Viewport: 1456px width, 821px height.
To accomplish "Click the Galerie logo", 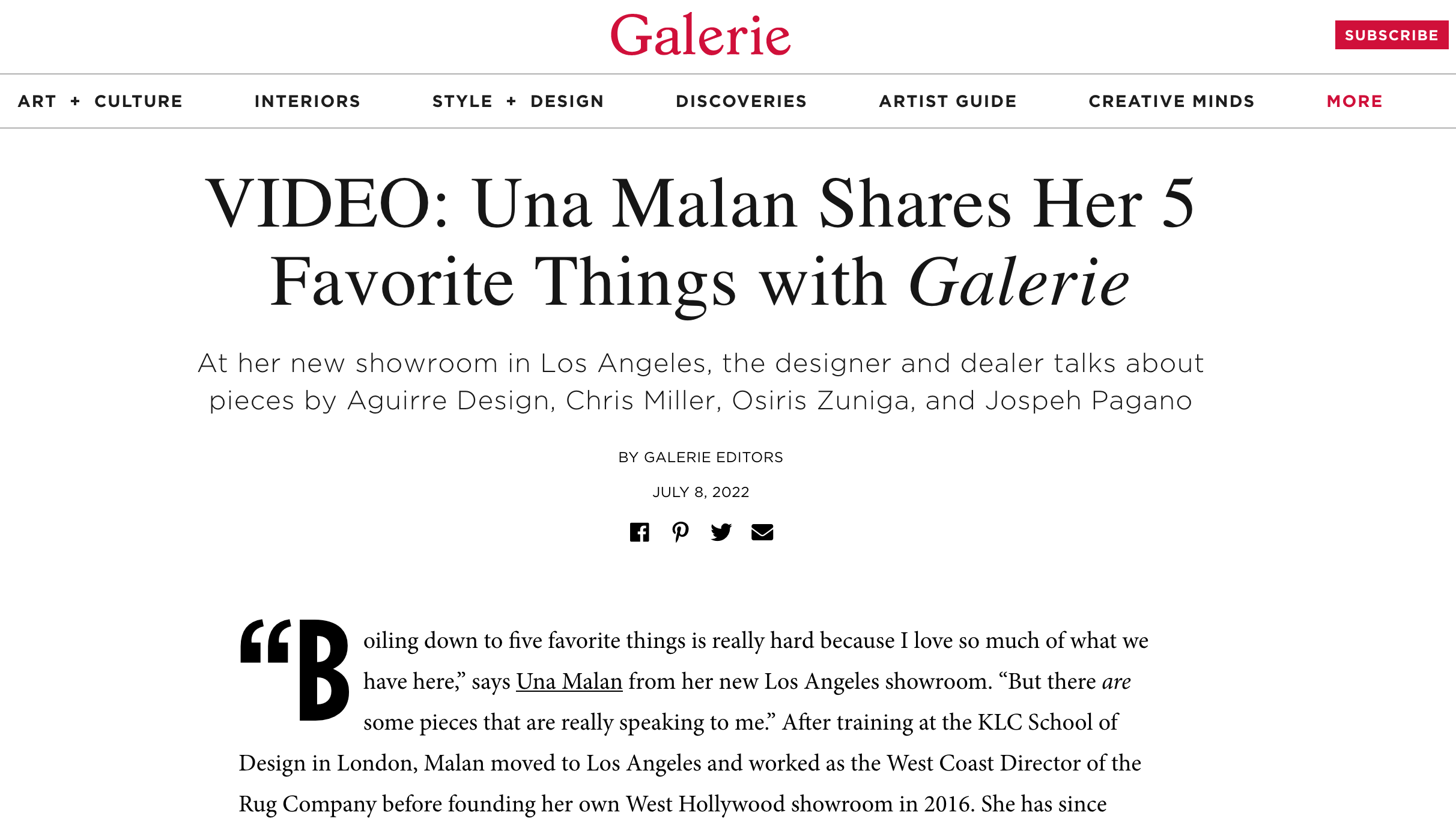I will [700, 35].
